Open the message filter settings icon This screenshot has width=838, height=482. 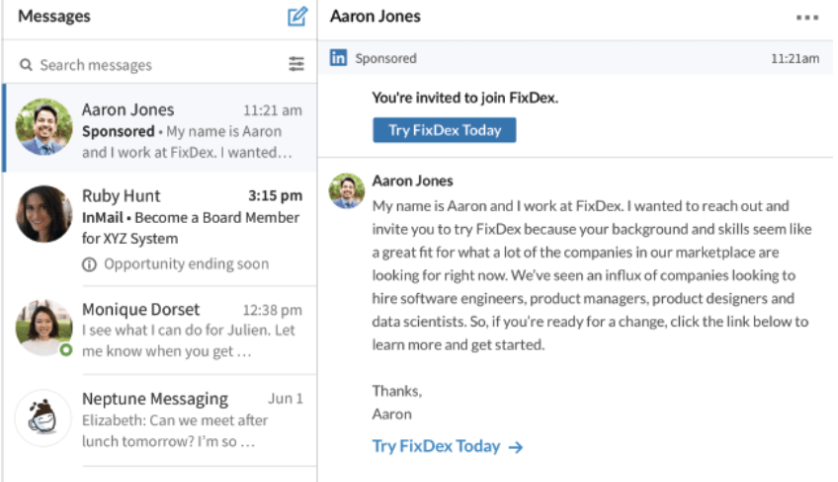pos(296,64)
